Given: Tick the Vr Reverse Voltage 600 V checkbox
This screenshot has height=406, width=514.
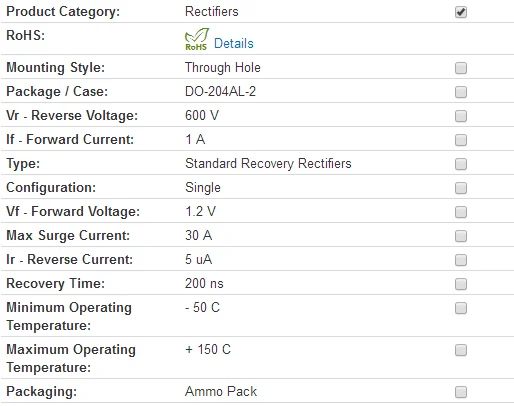Looking at the screenshot, I should pos(461,116).
